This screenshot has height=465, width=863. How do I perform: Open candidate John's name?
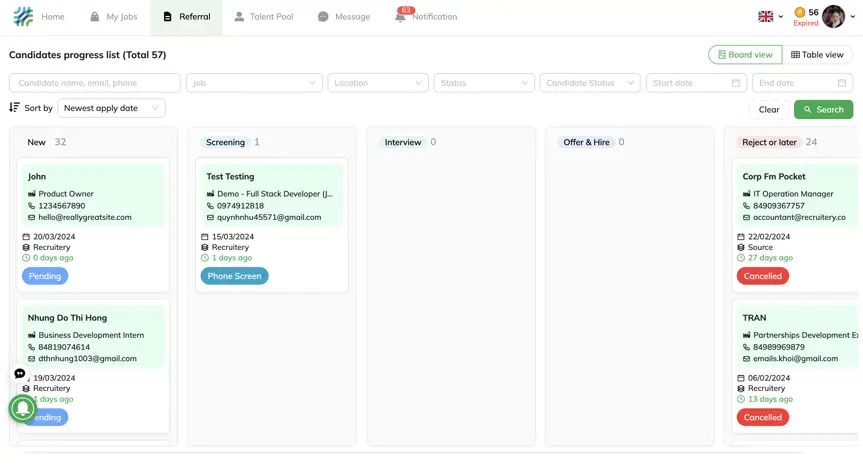click(x=37, y=177)
